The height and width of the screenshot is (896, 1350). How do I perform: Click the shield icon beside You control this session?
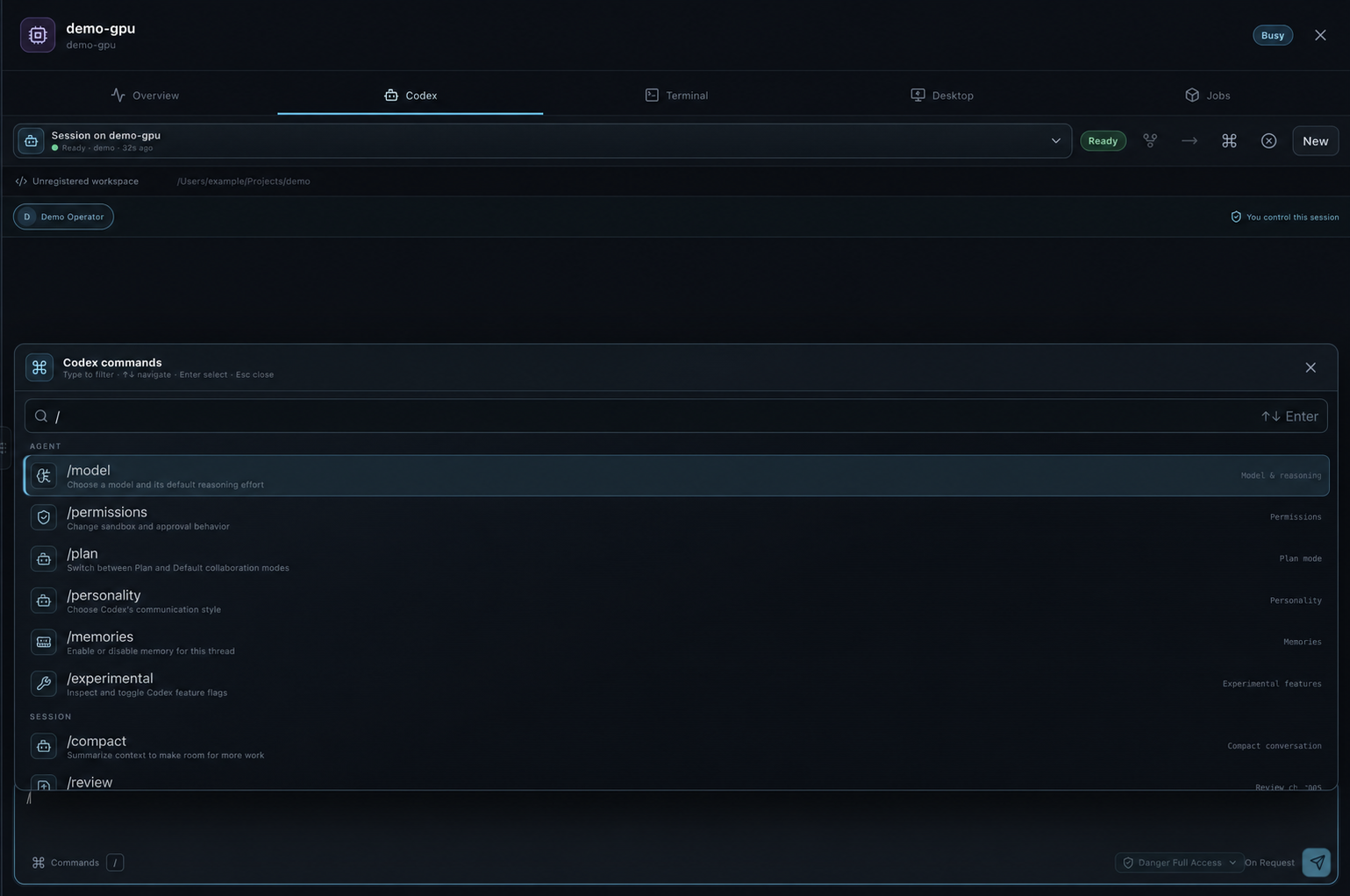[x=1236, y=217]
